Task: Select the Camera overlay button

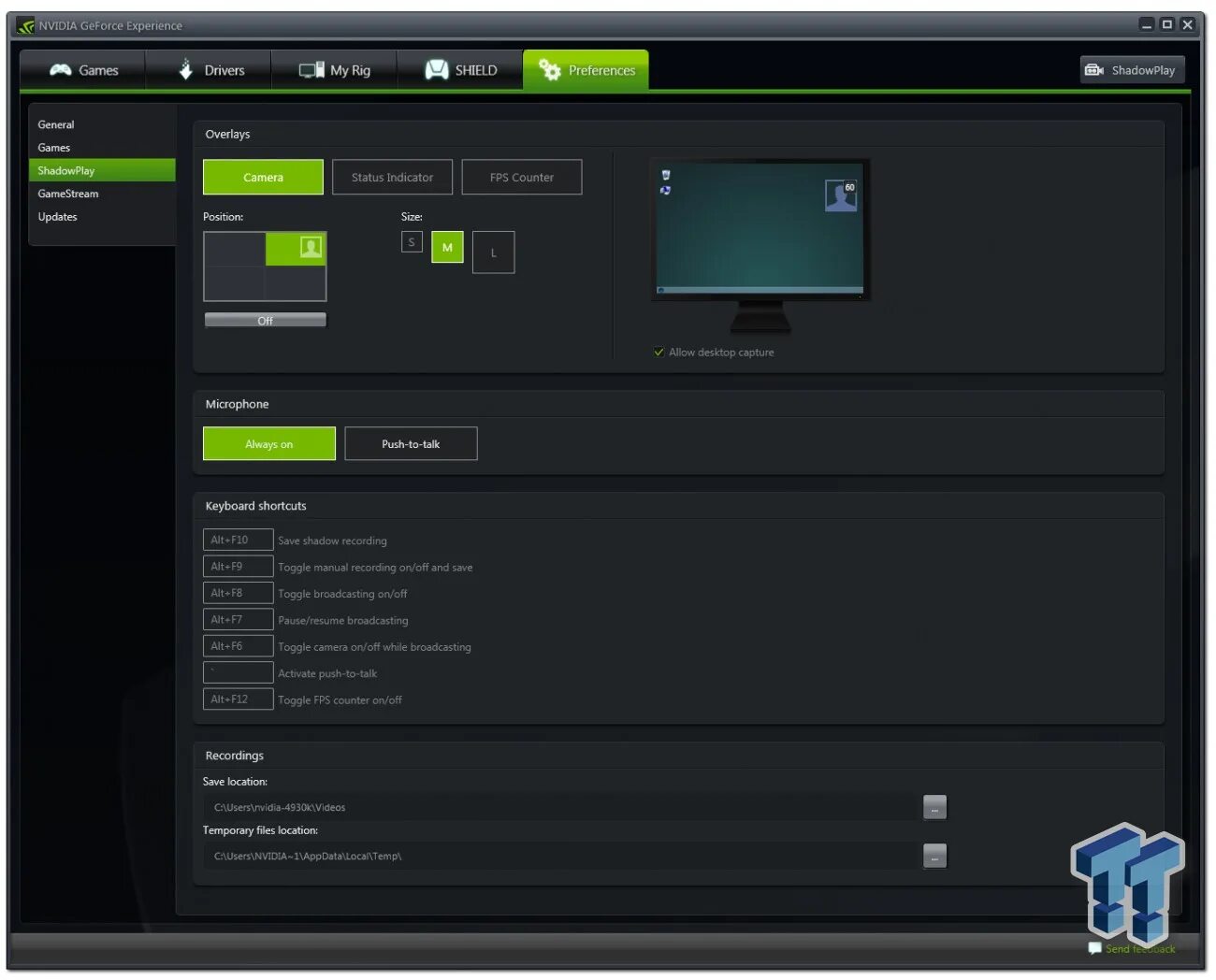Action: 263,177
